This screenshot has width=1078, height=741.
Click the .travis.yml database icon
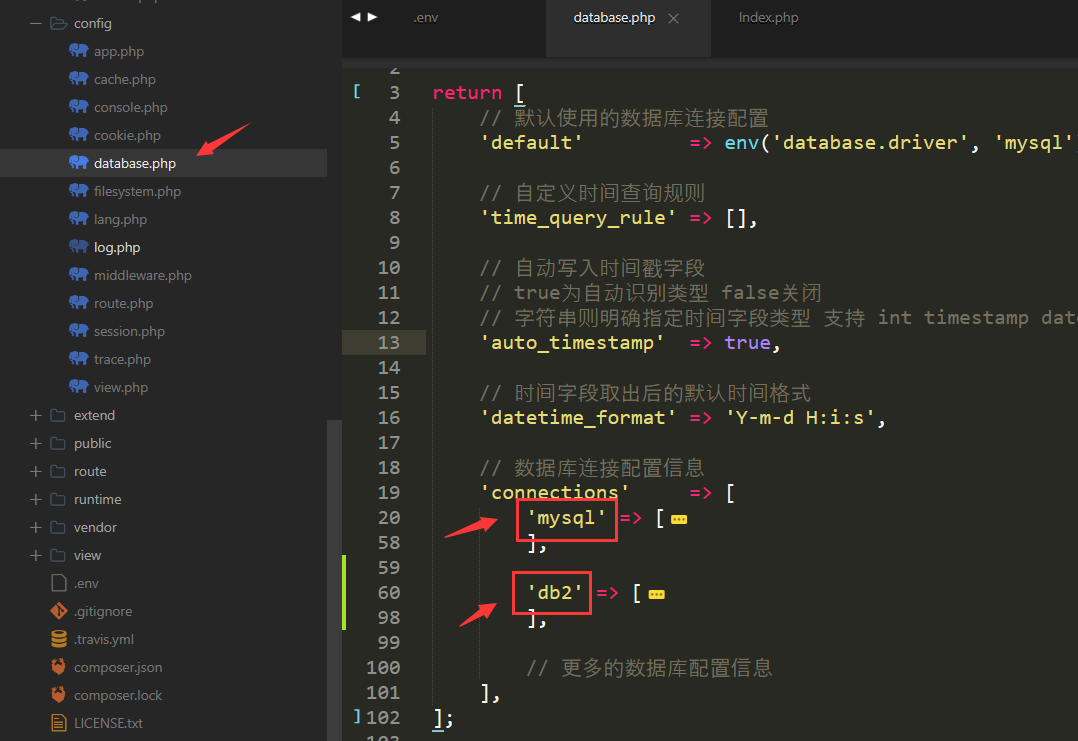(x=59, y=639)
